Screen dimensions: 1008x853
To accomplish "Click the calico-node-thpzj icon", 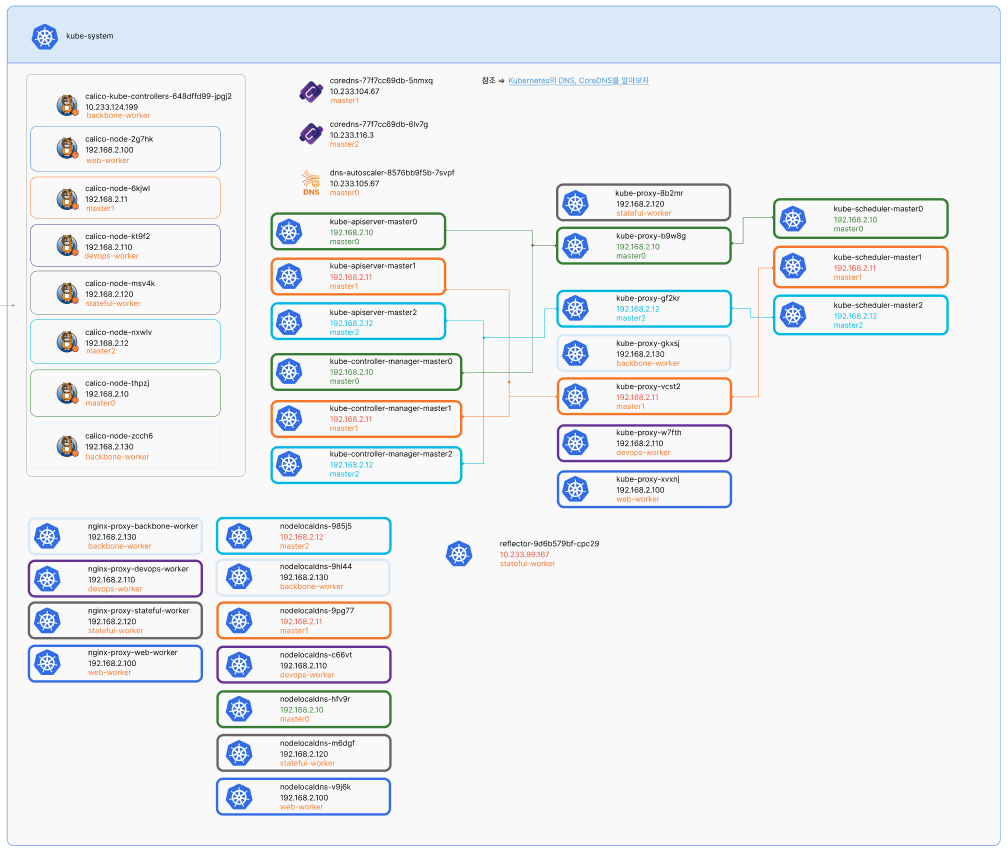I will pyautogui.click(x=67, y=393).
